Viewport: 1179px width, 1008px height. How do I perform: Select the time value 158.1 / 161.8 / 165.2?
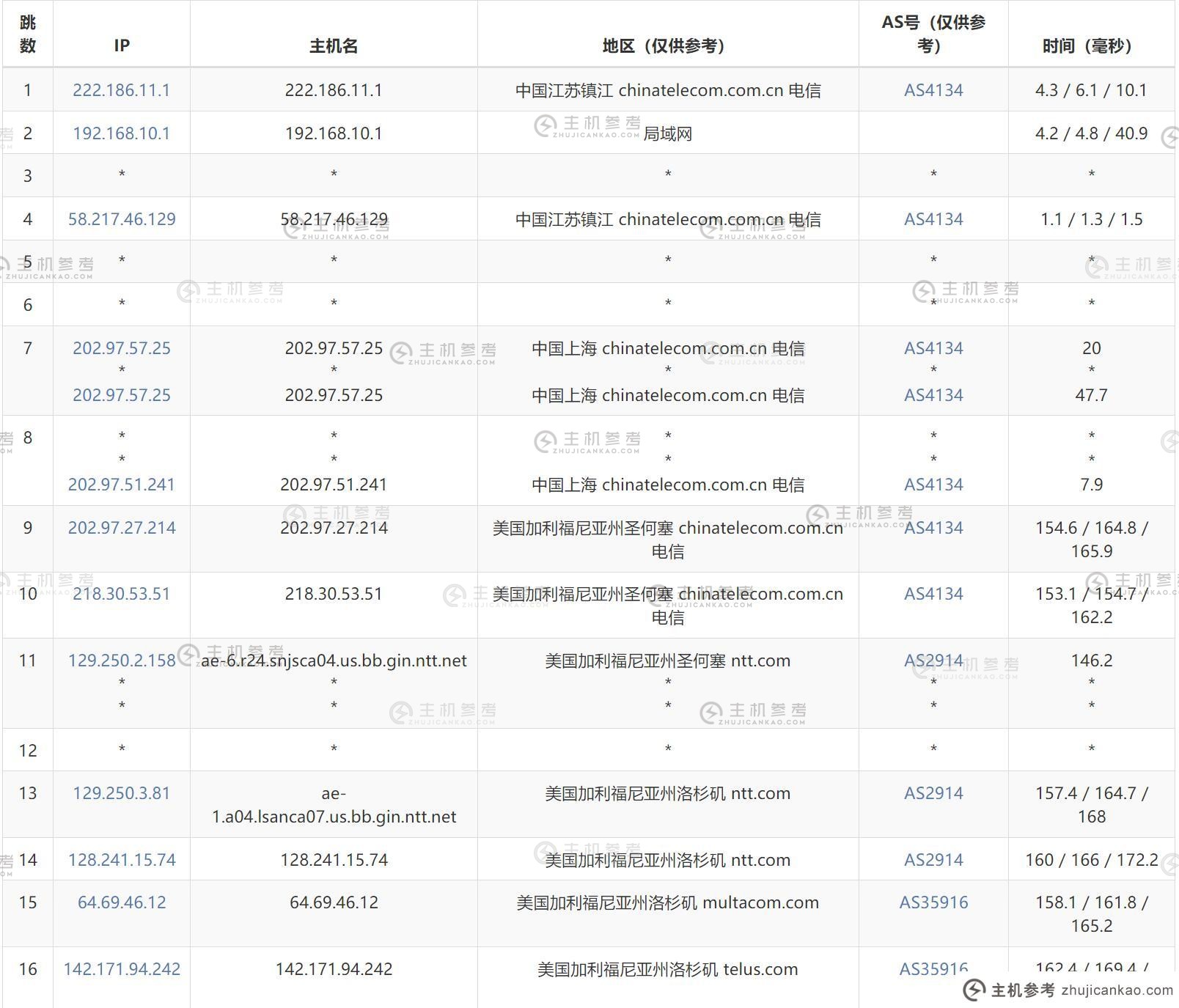1092,914
